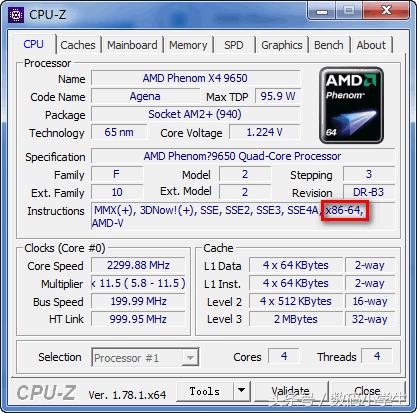Go to the SPD tab
This screenshot has width=417, height=413.
click(234, 45)
